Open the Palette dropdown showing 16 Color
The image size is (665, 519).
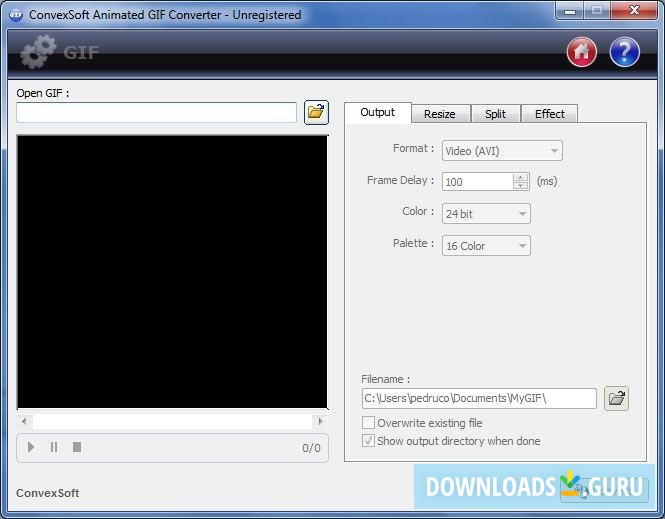coord(486,246)
